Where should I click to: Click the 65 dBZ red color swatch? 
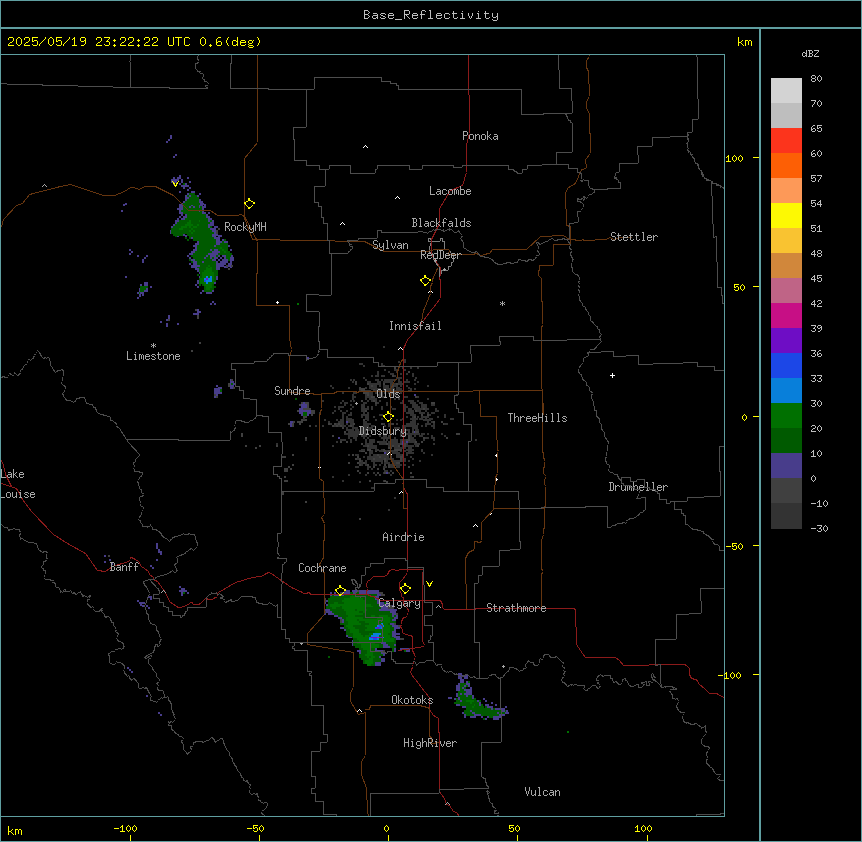pyautogui.click(x=786, y=140)
